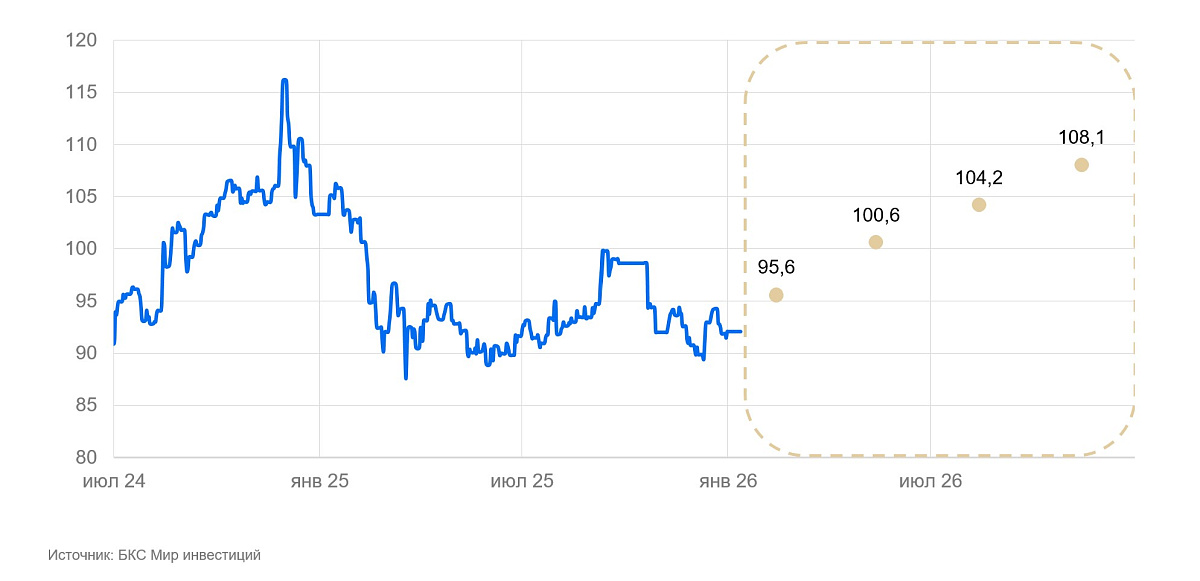Click the 110 y-axis label
The image size is (1200, 581).
80,145
